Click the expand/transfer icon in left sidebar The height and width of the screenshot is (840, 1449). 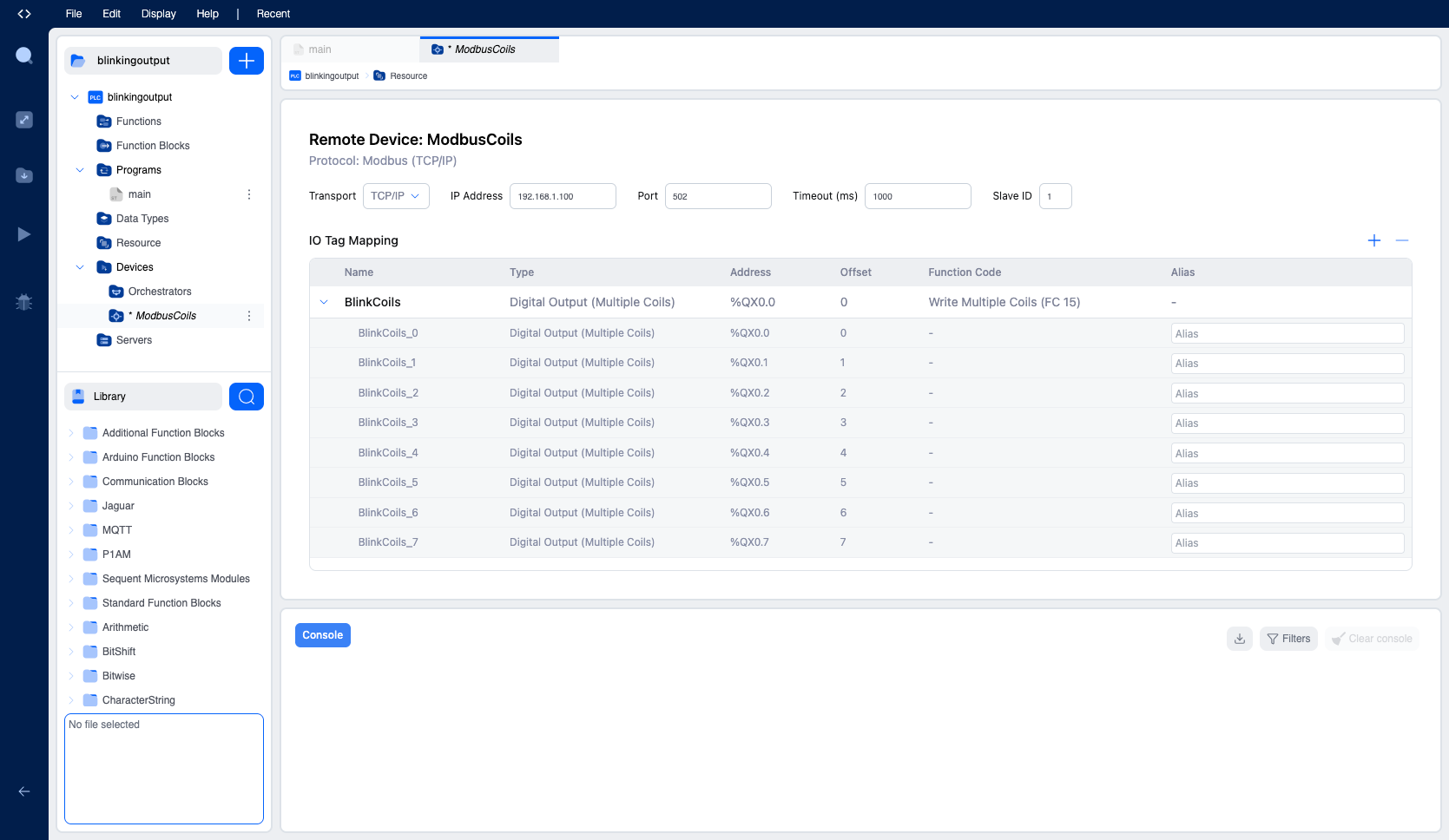[24, 120]
